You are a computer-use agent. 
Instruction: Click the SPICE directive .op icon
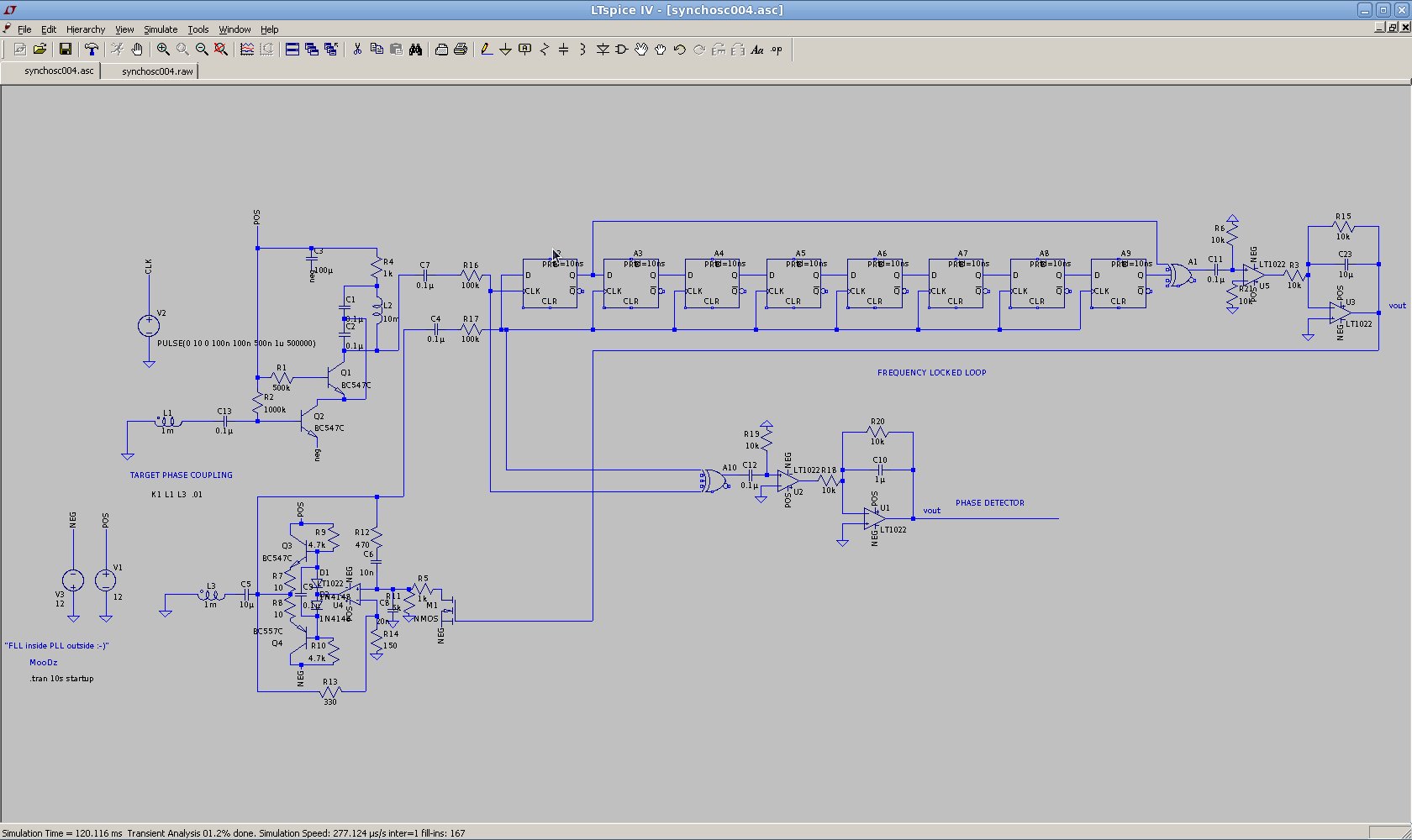point(777,50)
